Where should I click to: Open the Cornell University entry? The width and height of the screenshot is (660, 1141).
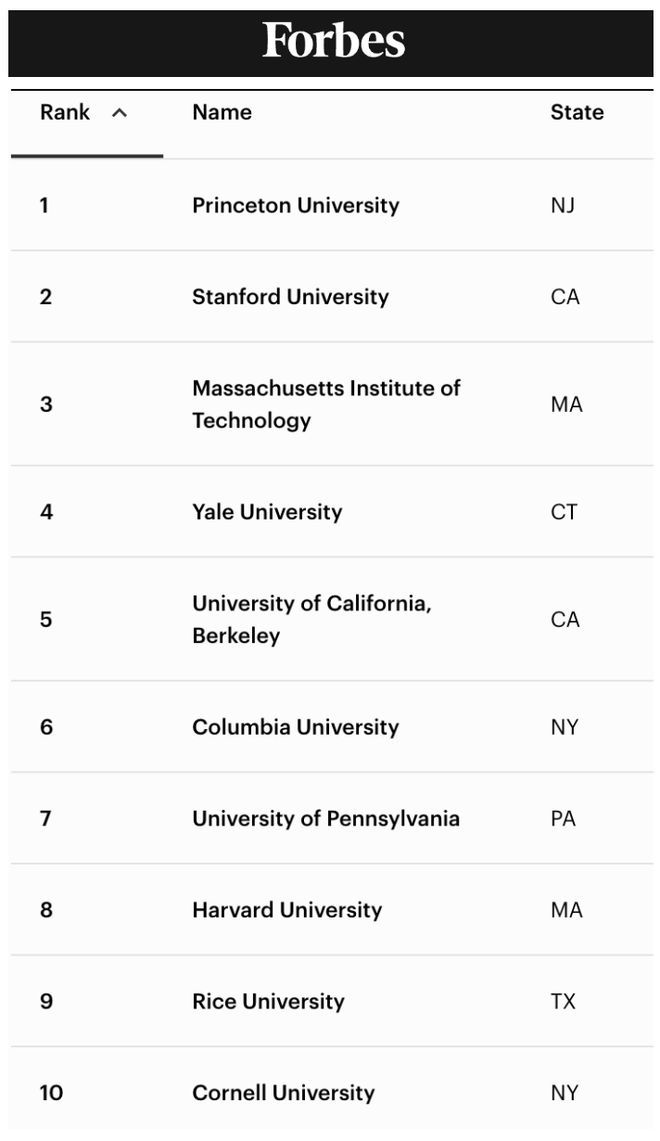pyautogui.click(x=283, y=1092)
